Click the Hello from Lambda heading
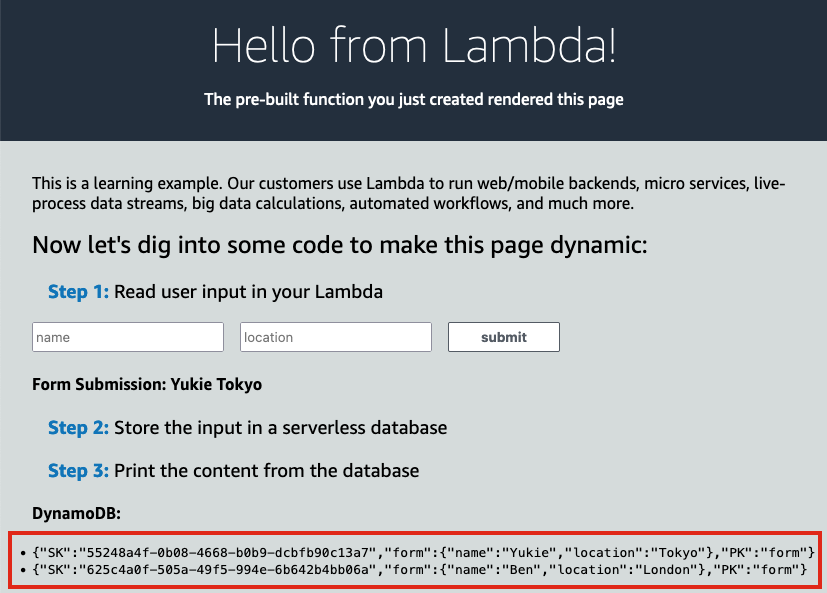The height and width of the screenshot is (593, 827). (413, 46)
